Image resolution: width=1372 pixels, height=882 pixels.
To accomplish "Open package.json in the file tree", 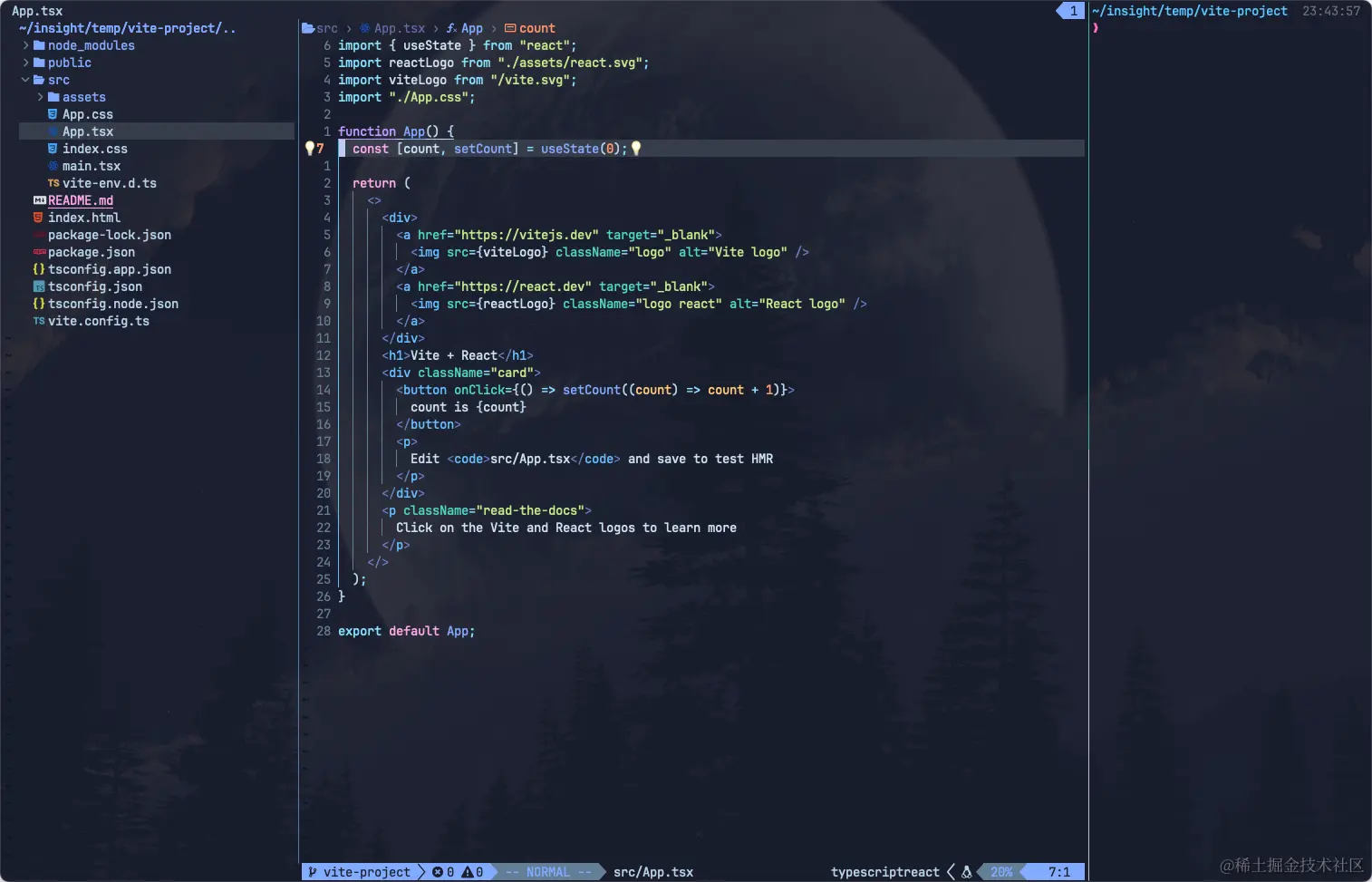I will click(x=92, y=252).
